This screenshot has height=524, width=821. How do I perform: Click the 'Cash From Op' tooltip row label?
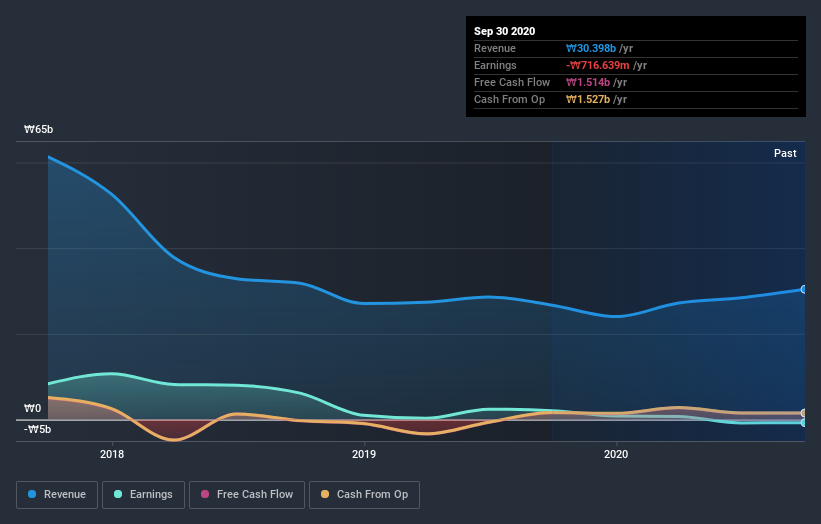(509, 99)
